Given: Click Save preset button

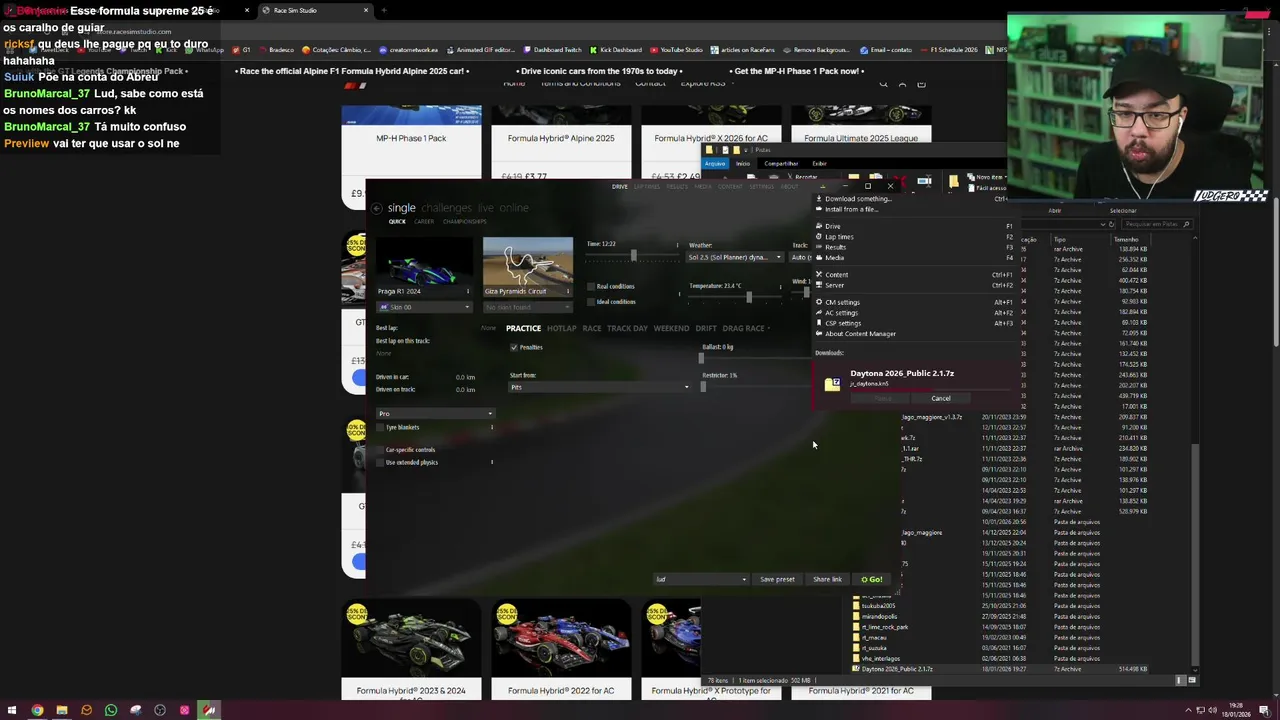Looking at the screenshot, I should coord(777,579).
